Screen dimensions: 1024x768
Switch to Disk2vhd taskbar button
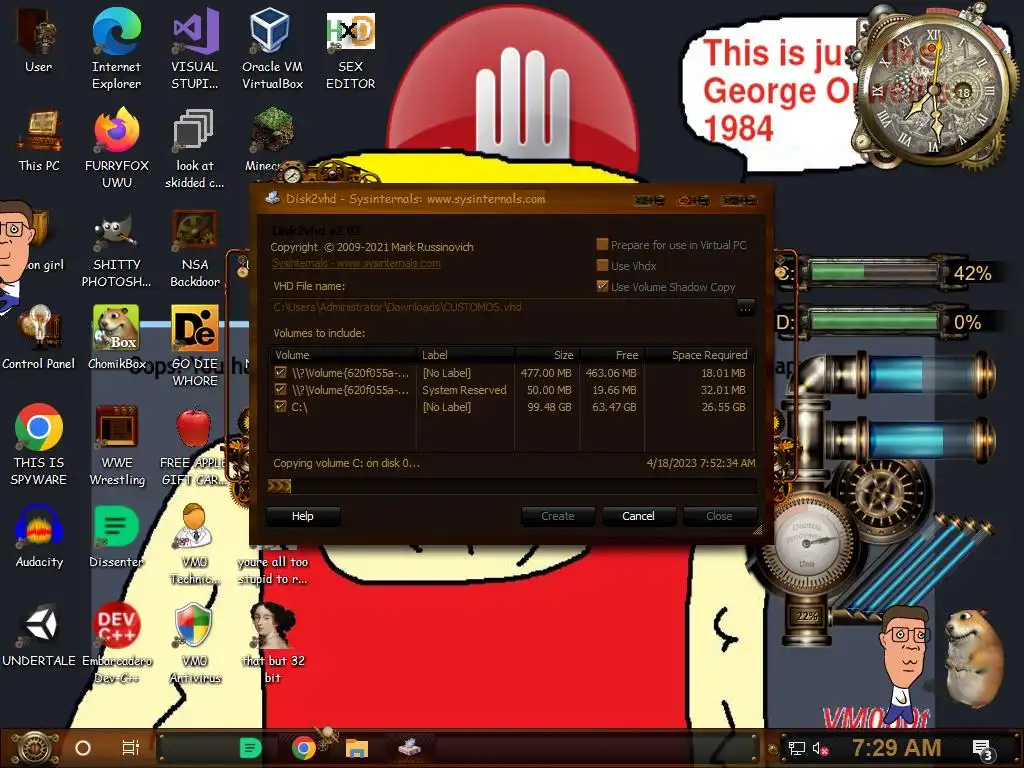pos(409,748)
